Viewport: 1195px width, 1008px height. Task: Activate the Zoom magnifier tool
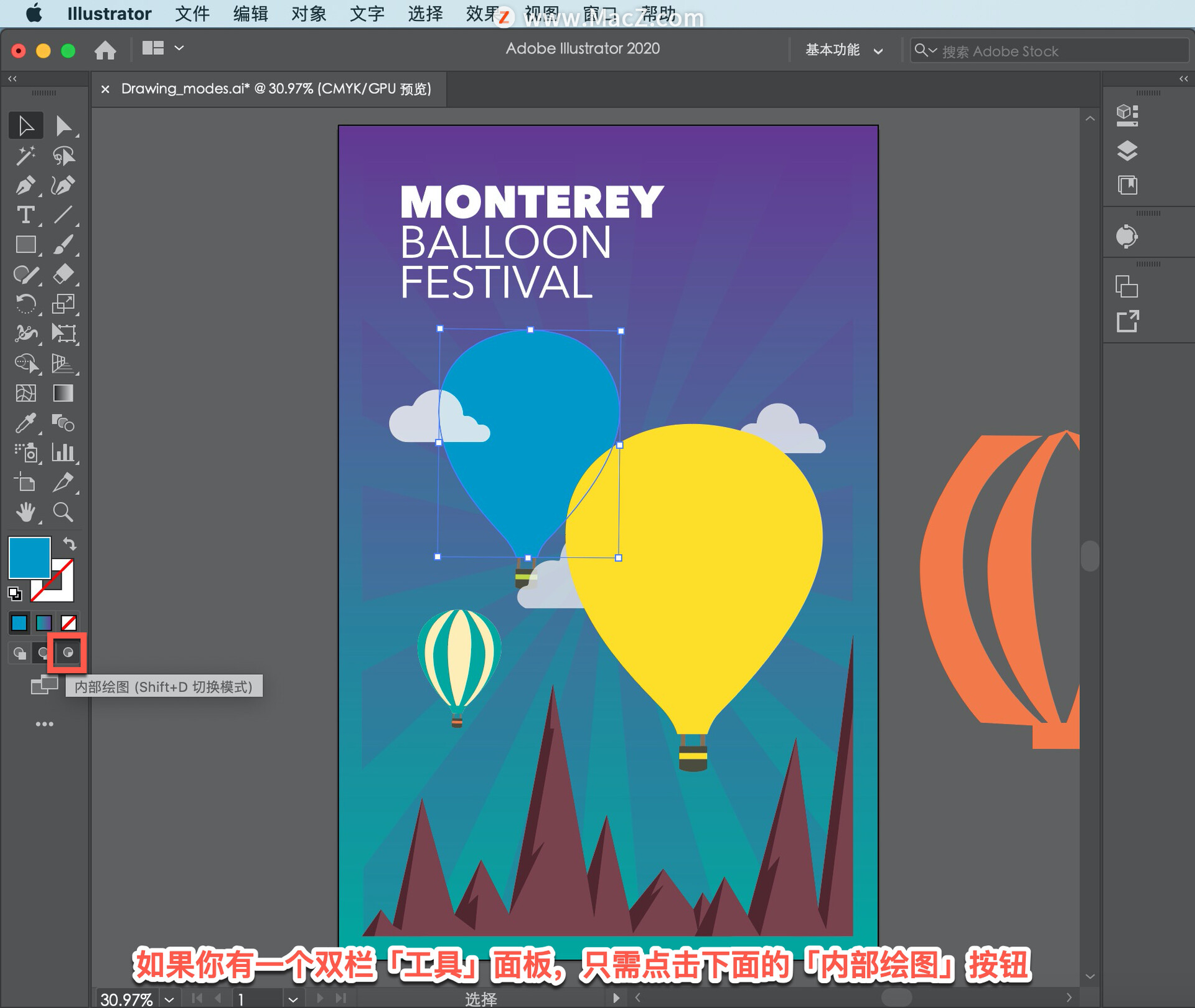(x=63, y=512)
